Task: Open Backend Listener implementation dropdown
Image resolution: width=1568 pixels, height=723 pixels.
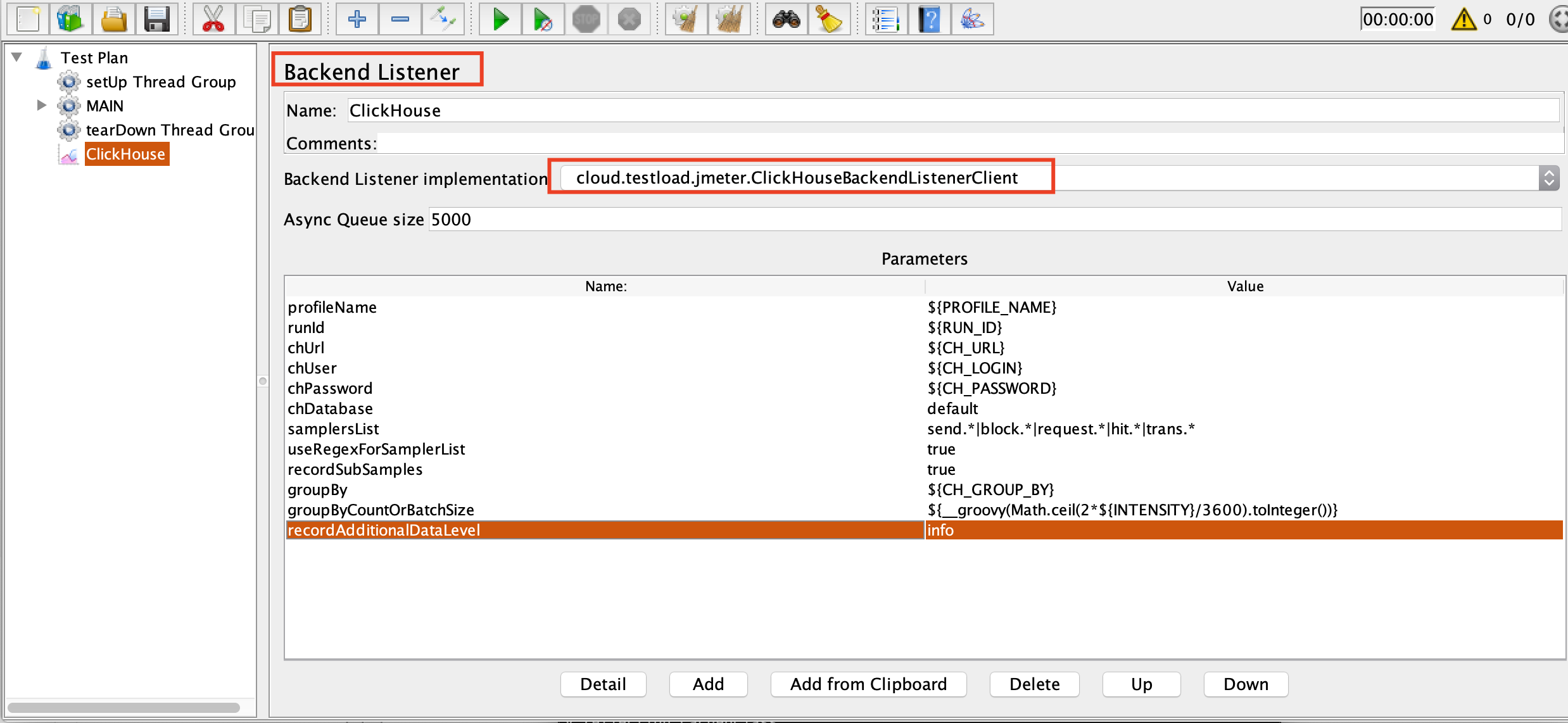Action: (1548, 179)
